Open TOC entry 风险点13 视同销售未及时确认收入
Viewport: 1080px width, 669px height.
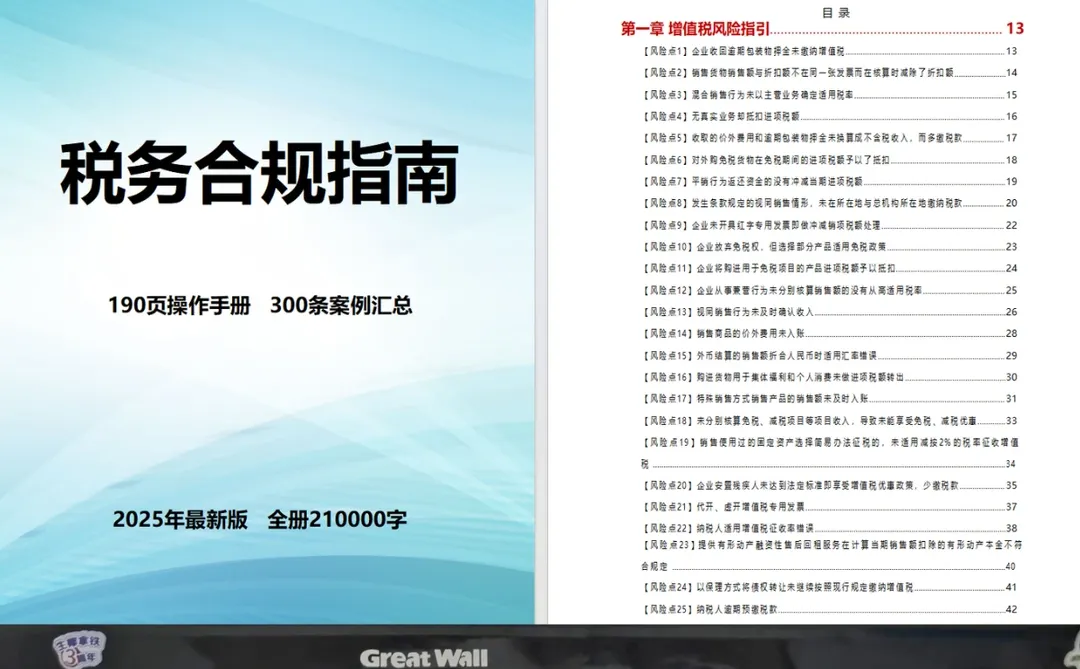coord(829,311)
